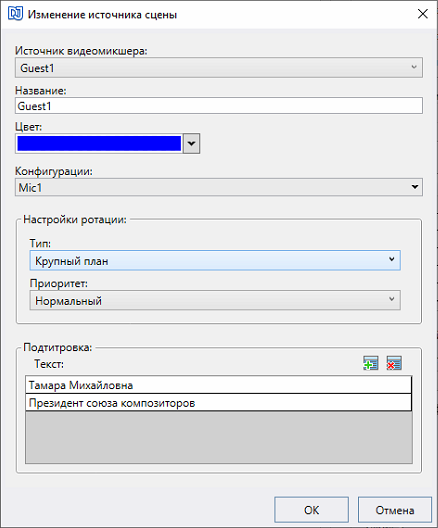
Task: Close the scene source dialog window
Action: [423, 14]
